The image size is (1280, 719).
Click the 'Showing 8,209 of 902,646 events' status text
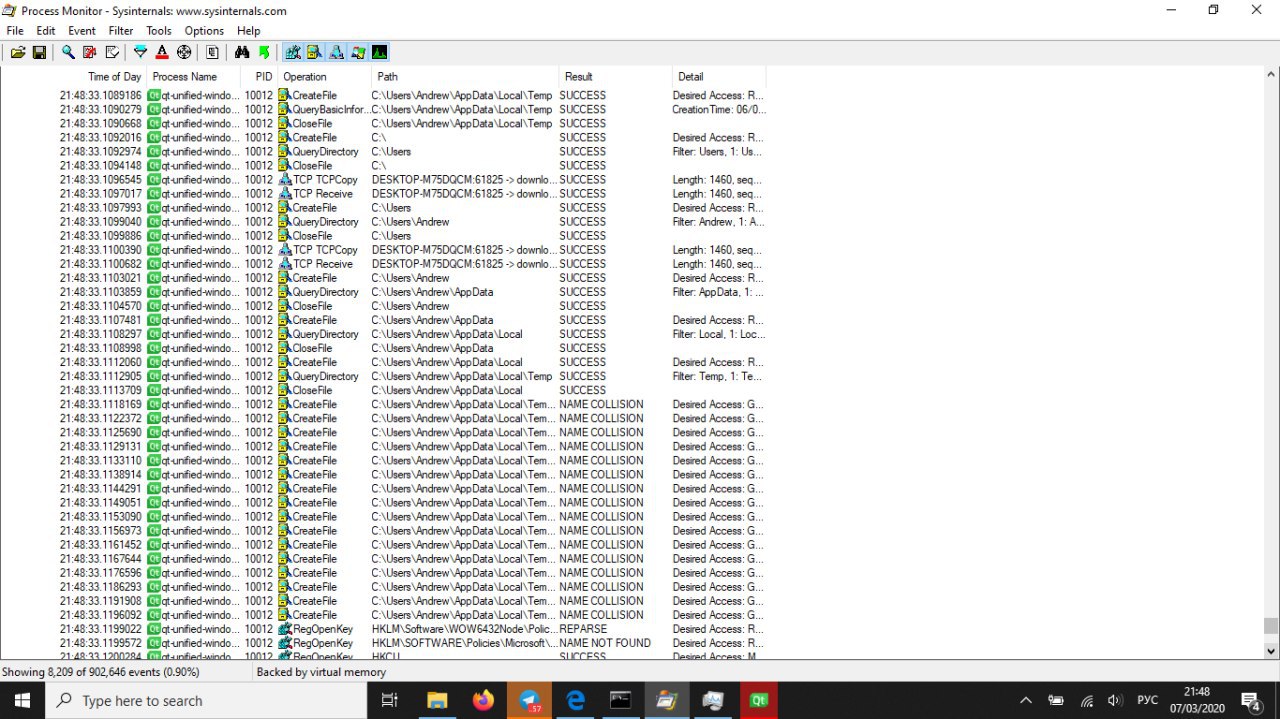tap(101, 672)
